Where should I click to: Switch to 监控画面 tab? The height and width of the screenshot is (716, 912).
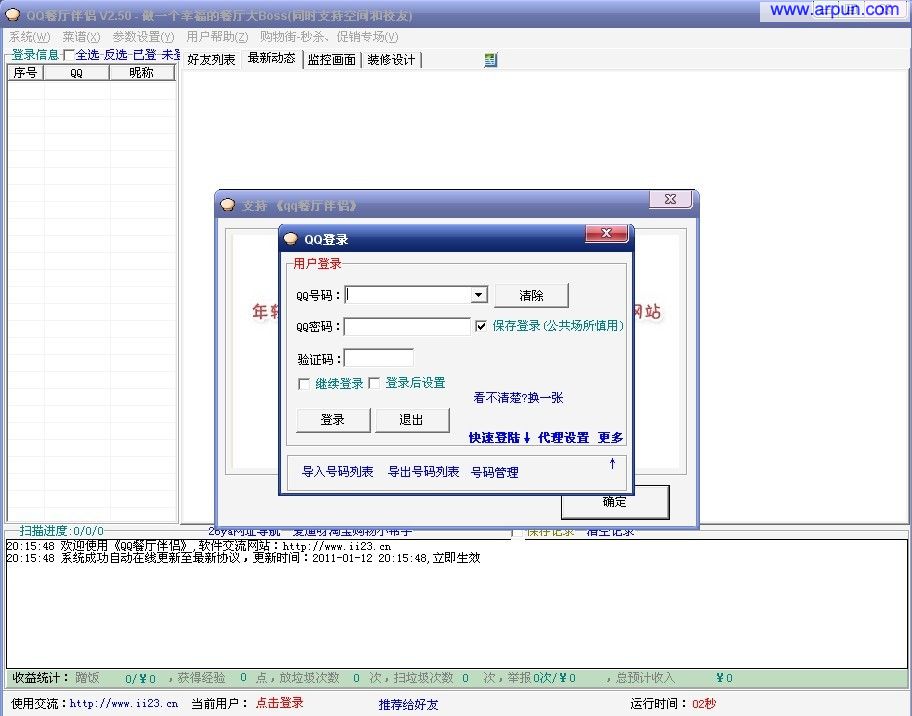coord(332,59)
